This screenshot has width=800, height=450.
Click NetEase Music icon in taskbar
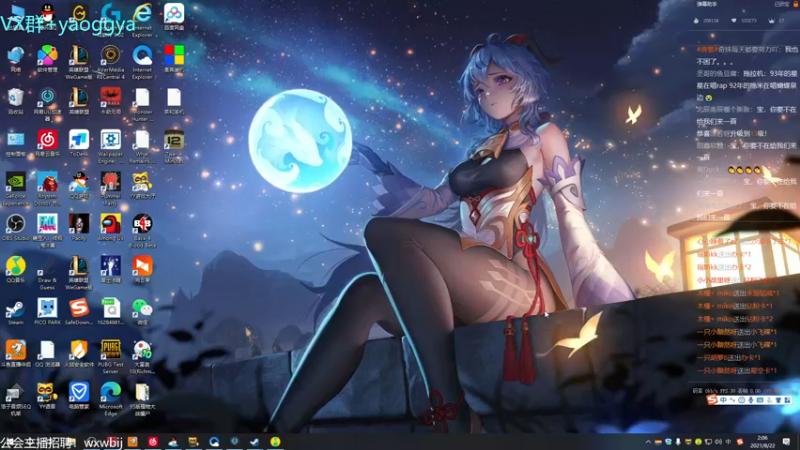tap(153, 441)
